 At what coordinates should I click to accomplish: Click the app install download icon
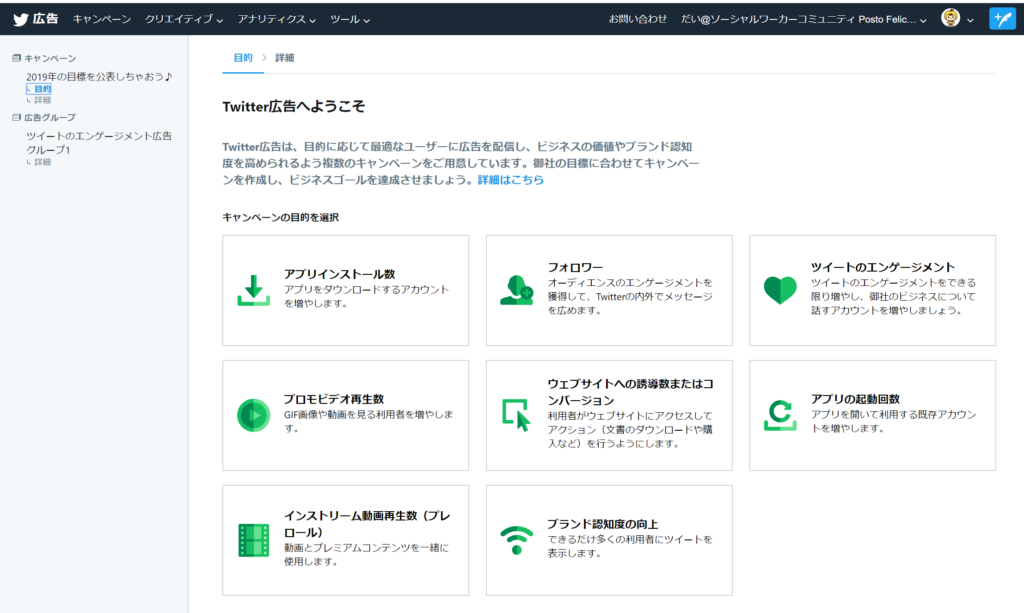(253, 291)
